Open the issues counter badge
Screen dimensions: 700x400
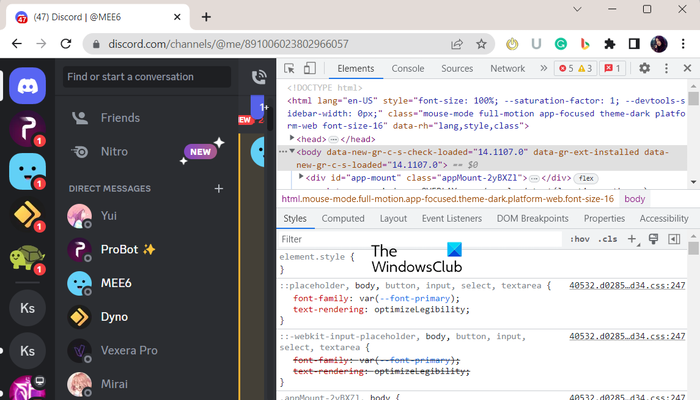[612, 68]
